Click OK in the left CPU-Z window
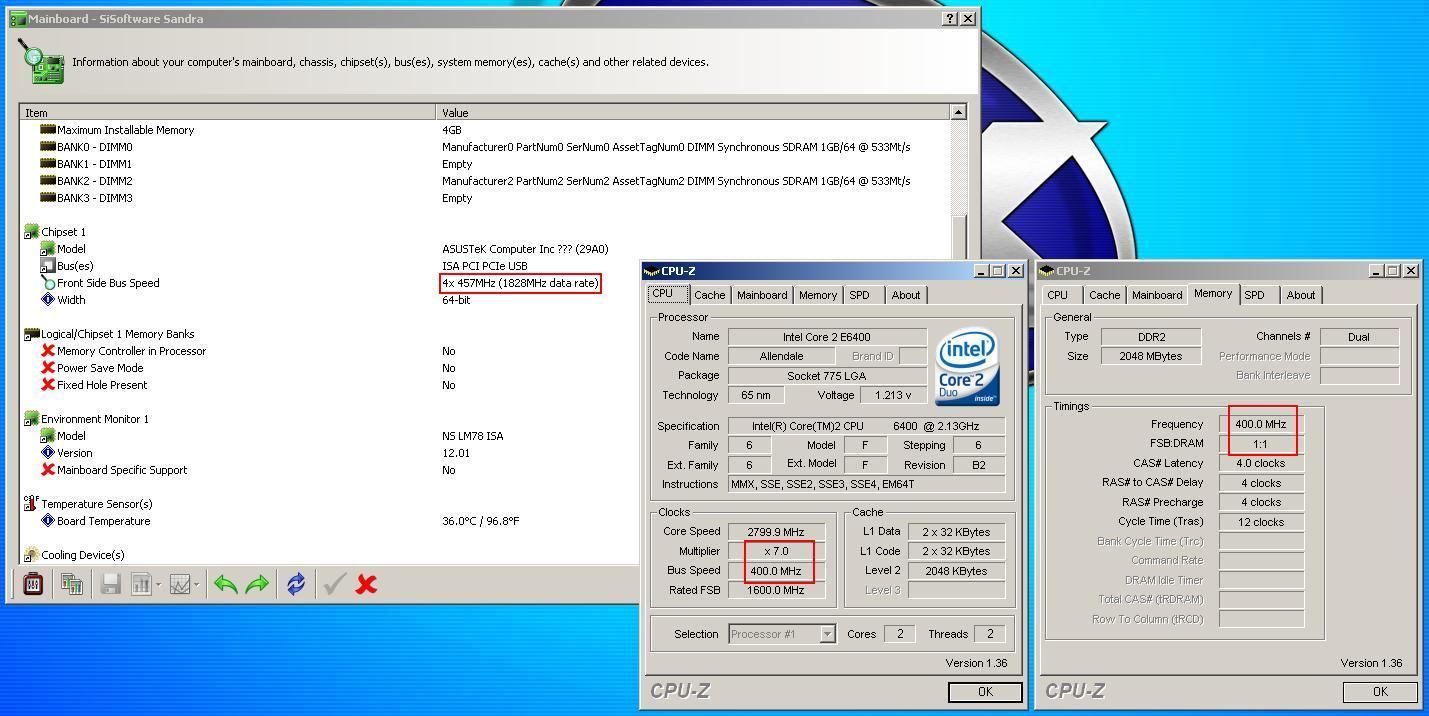This screenshot has height=716, width=1429. 985,692
